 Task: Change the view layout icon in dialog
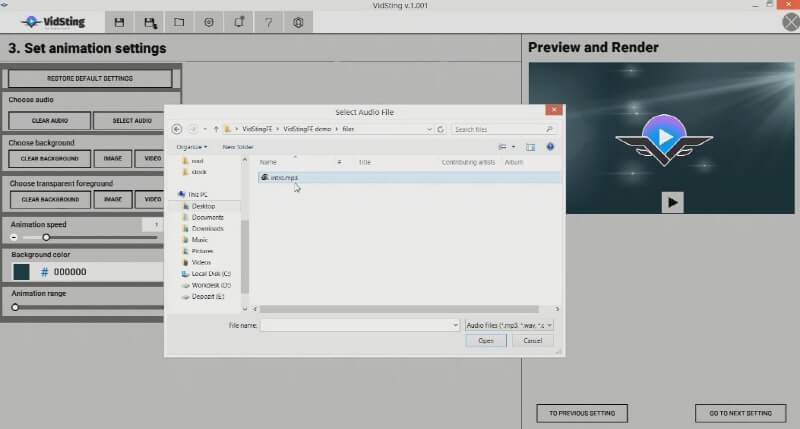tap(503, 147)
